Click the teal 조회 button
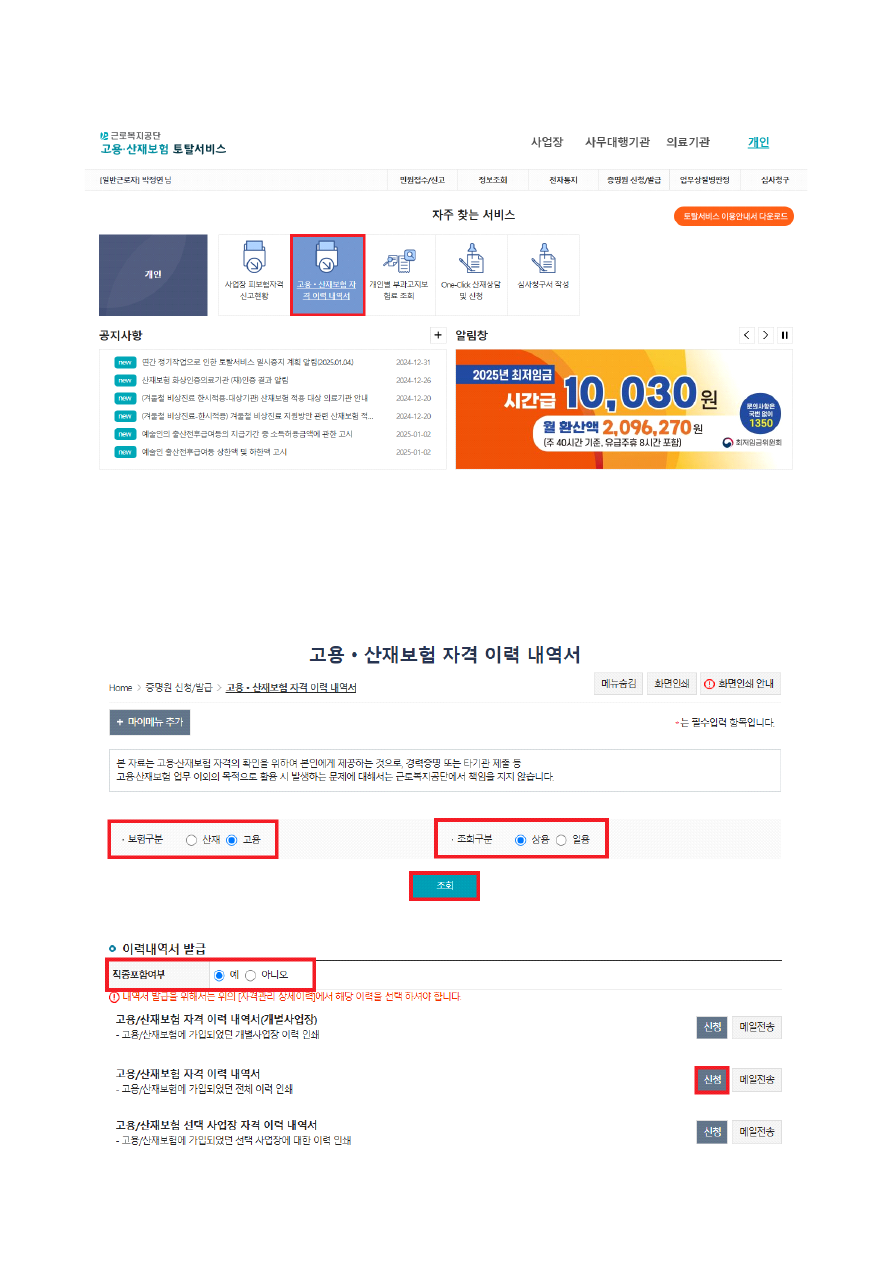The height and width of the screenshot is (1262, 893). point(445,886)
